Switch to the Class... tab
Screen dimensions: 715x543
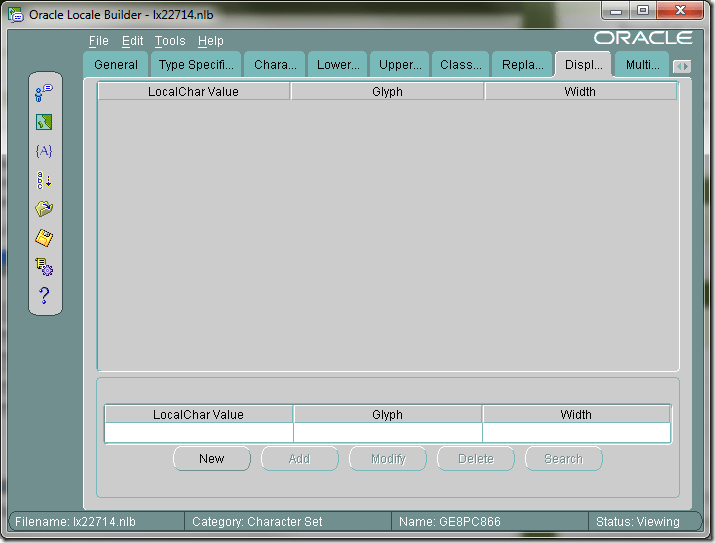pos(461,65)
